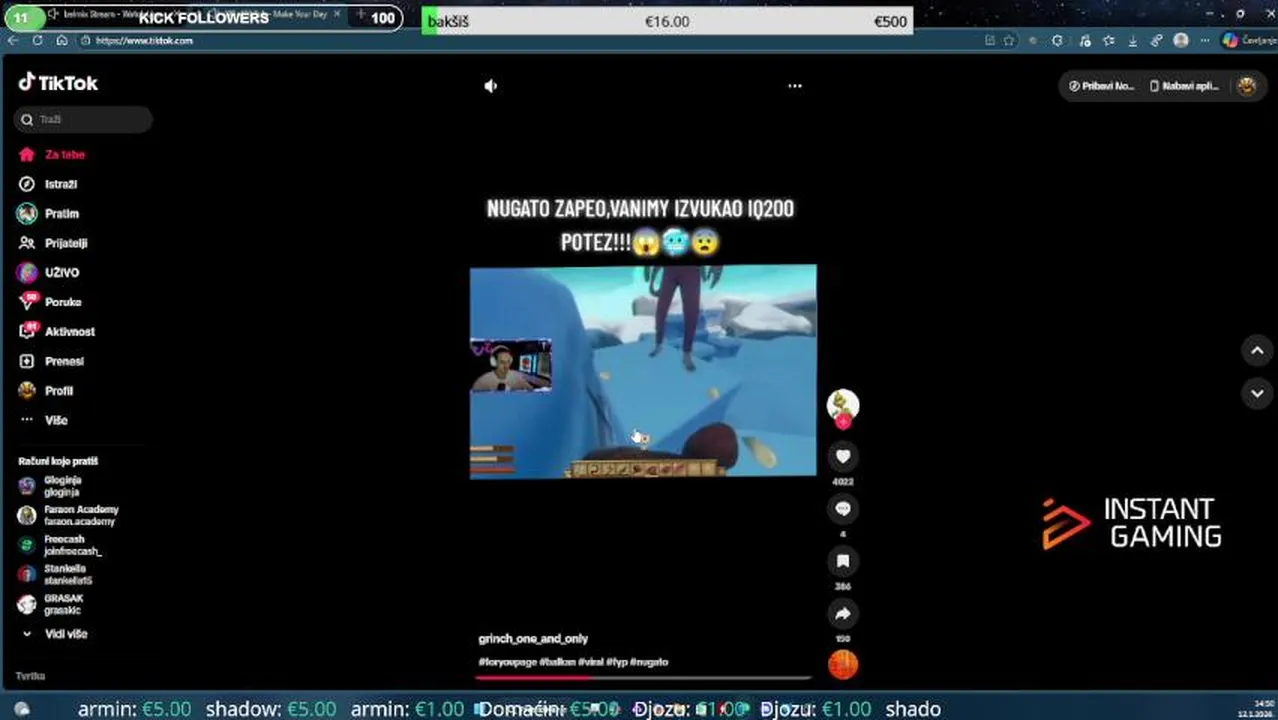Open the Aktivnost notifications
Screen dimensions: 1278x720
56,331
